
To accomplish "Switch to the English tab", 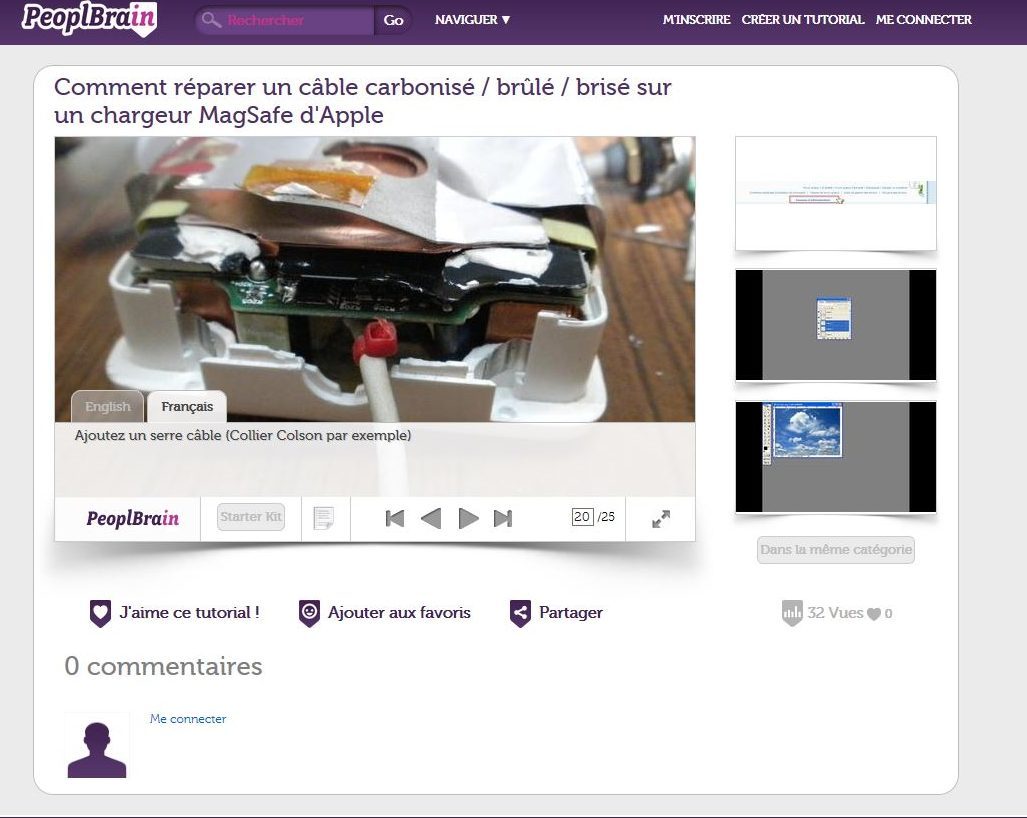I will [108, 407].
